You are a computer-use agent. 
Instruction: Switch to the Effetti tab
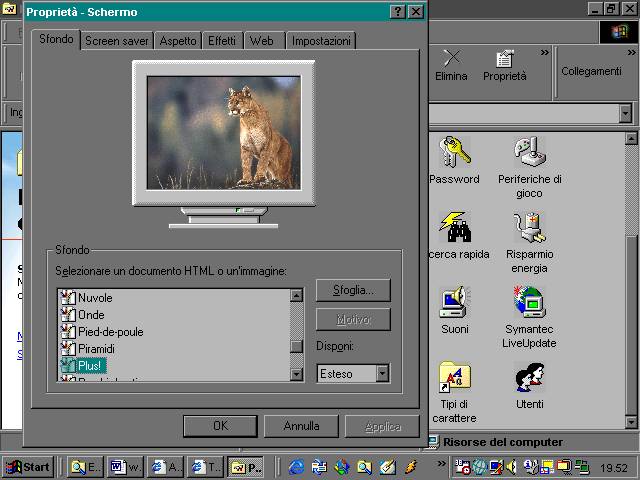coord(222,41)
